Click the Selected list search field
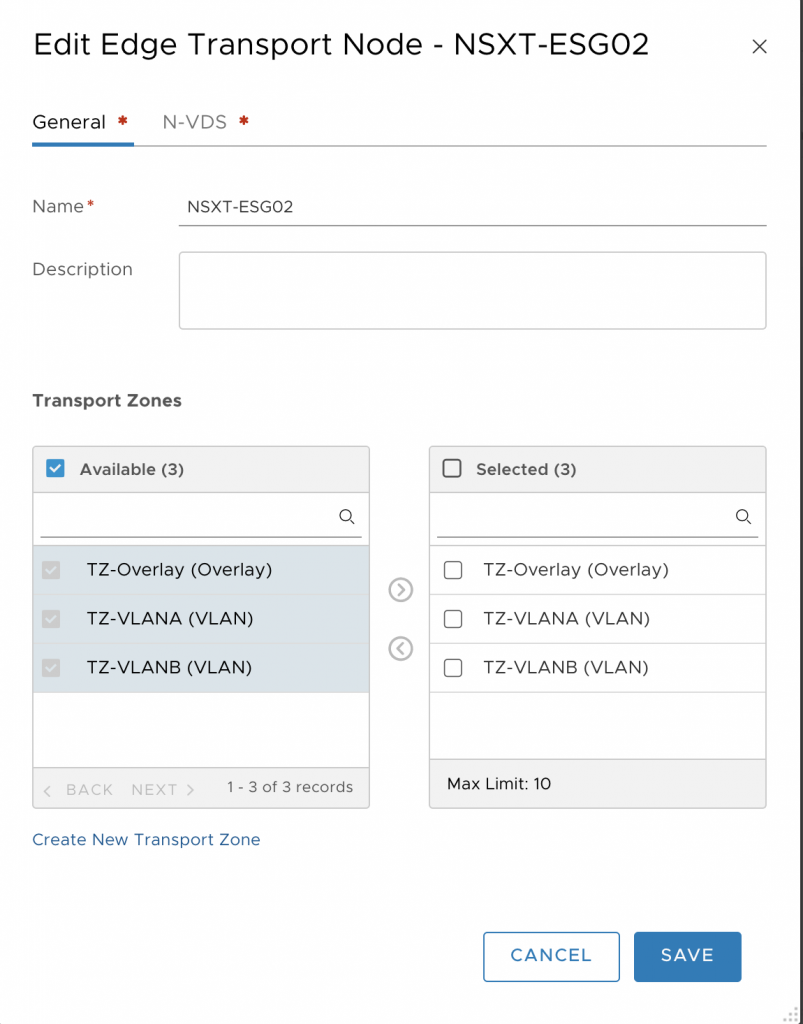 tap(597, 517)
